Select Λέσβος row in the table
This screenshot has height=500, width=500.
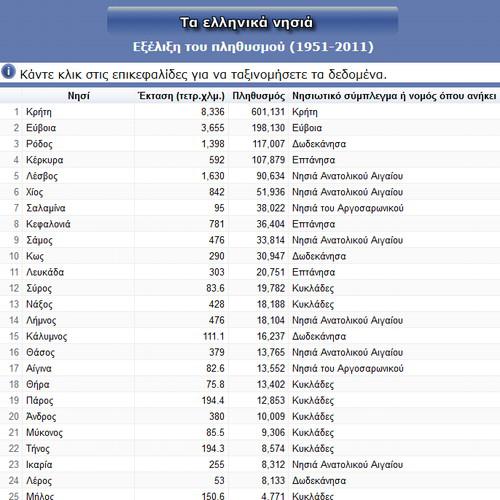pyautogui.click(x=250, y=176)
